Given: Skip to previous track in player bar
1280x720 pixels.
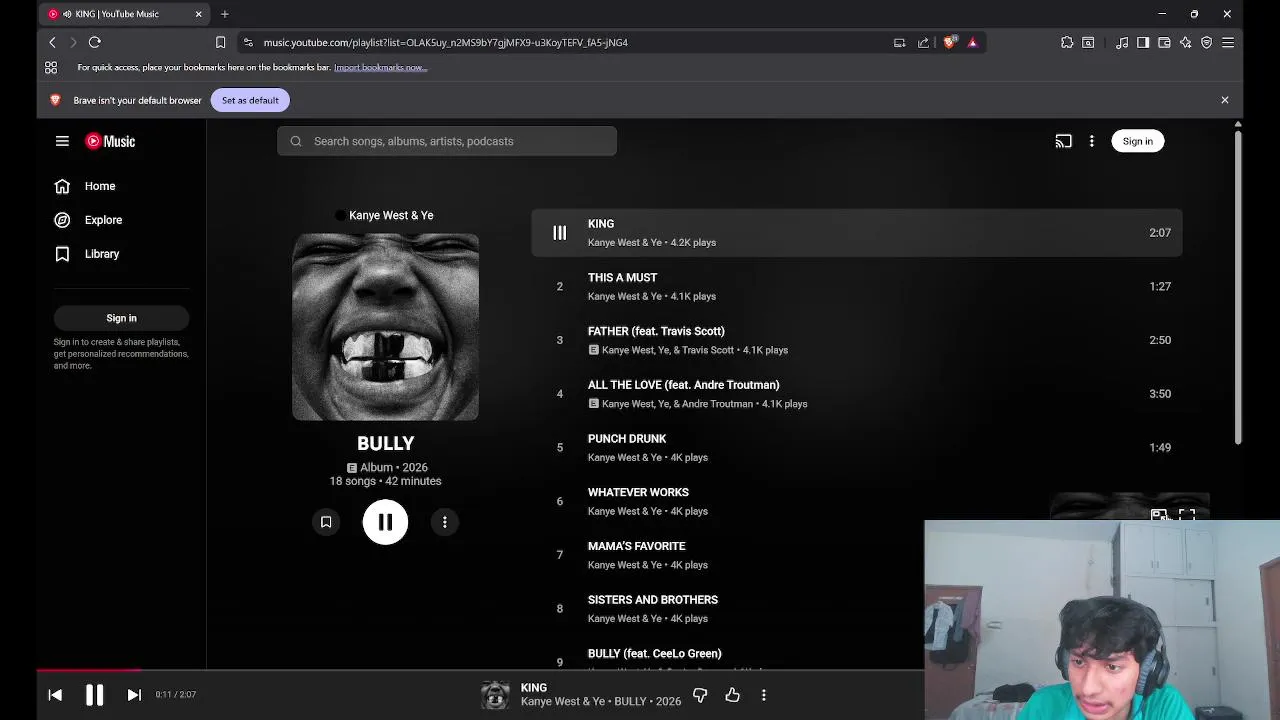Looking at the screenshot, I should (x=55, y=695).
